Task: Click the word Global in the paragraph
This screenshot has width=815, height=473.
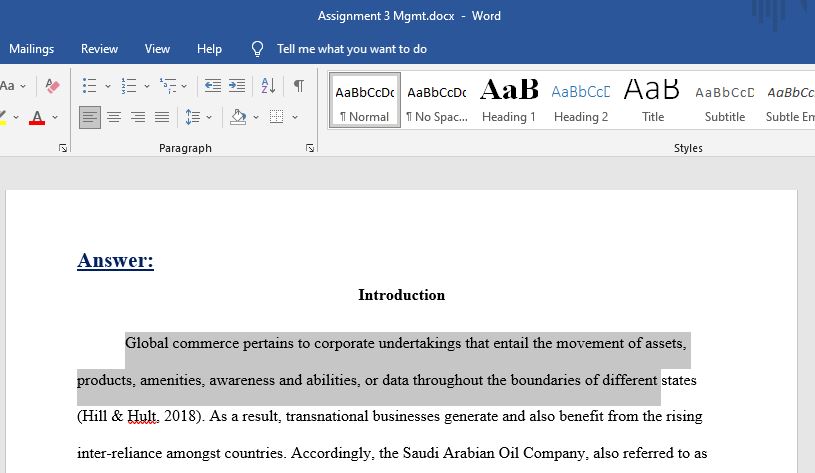Action: pos(147,343)
